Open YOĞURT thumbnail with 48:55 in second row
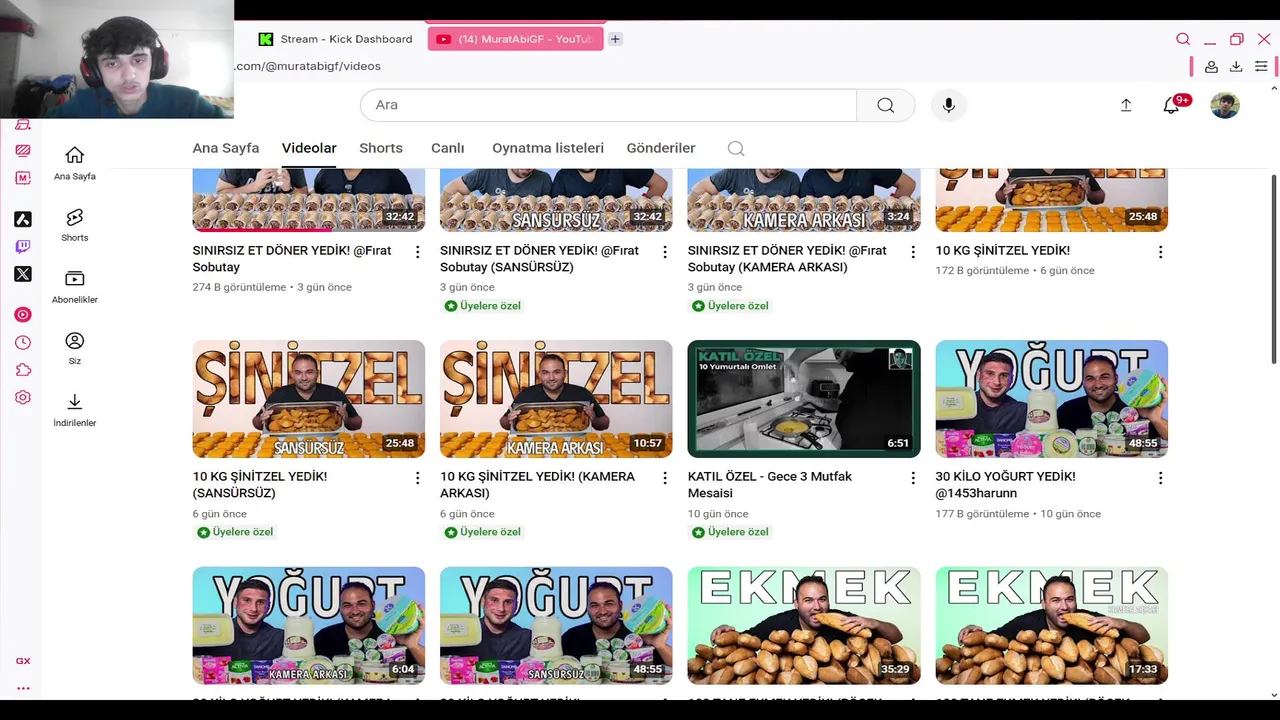Image resolution: width=1280 pixels, height=720 pixels. pyautogui.click(x=1052, y=399)
